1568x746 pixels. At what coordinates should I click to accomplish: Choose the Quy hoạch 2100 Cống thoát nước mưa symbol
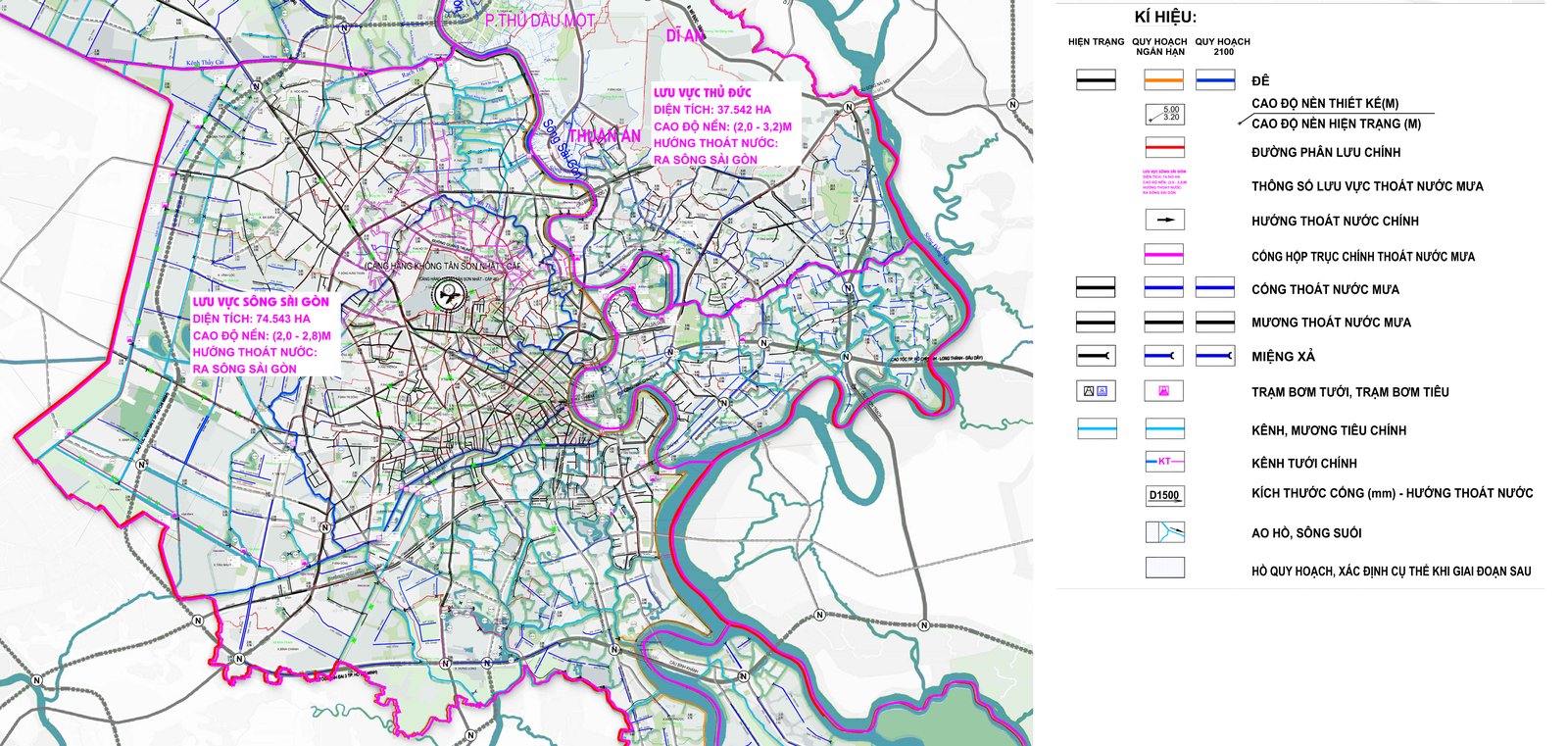(1215, 288)
